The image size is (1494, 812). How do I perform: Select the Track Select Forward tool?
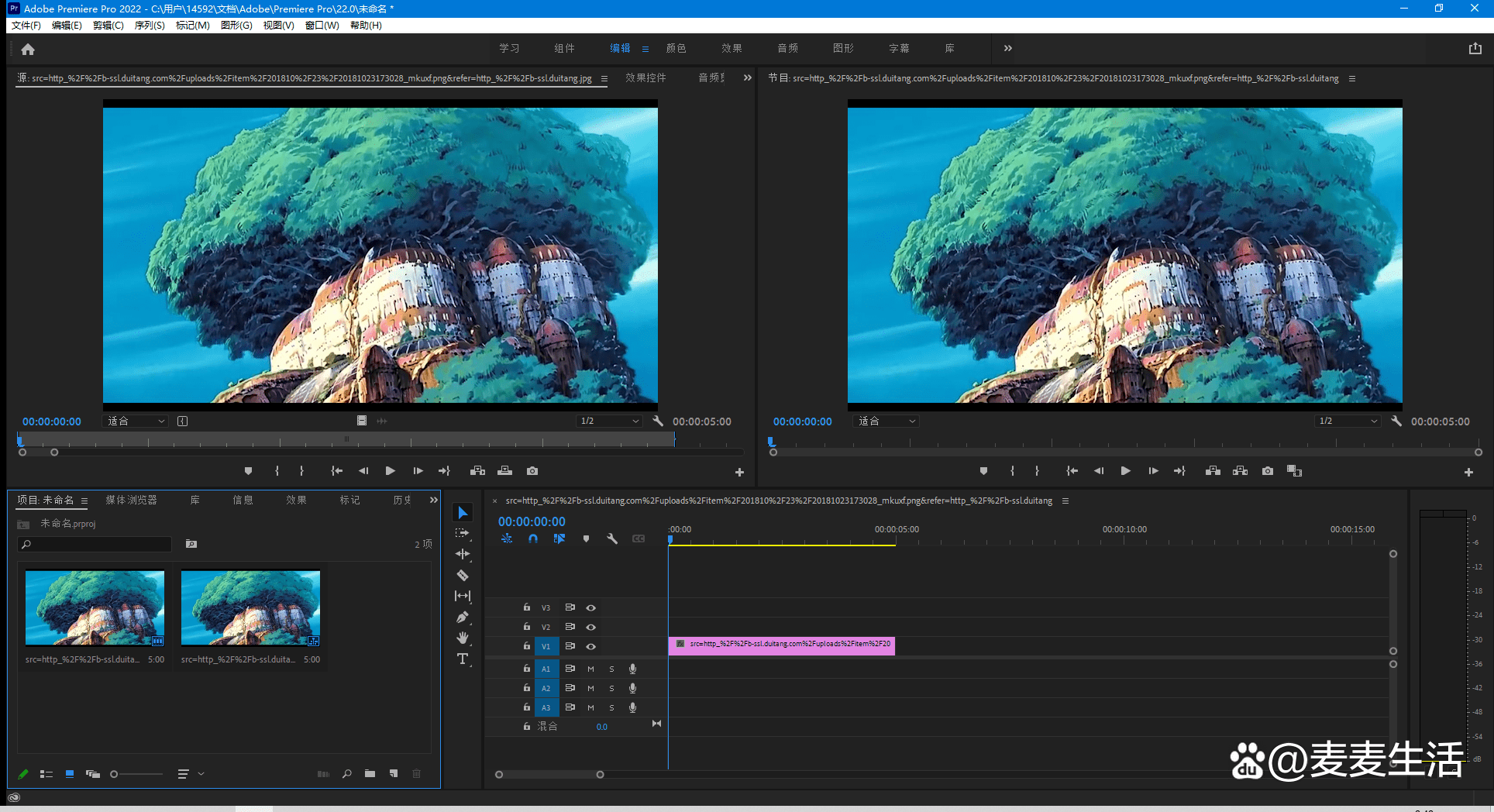463,533
